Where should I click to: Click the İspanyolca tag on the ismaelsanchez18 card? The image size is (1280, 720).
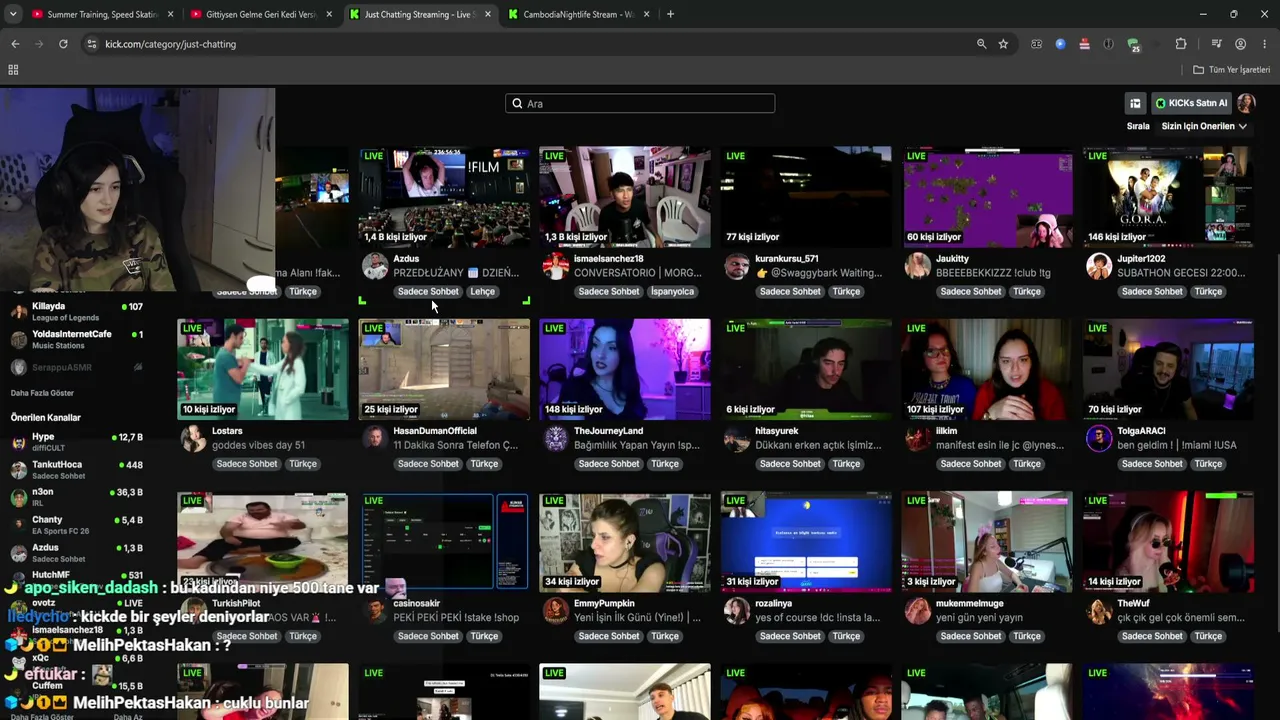click(672, 292)
